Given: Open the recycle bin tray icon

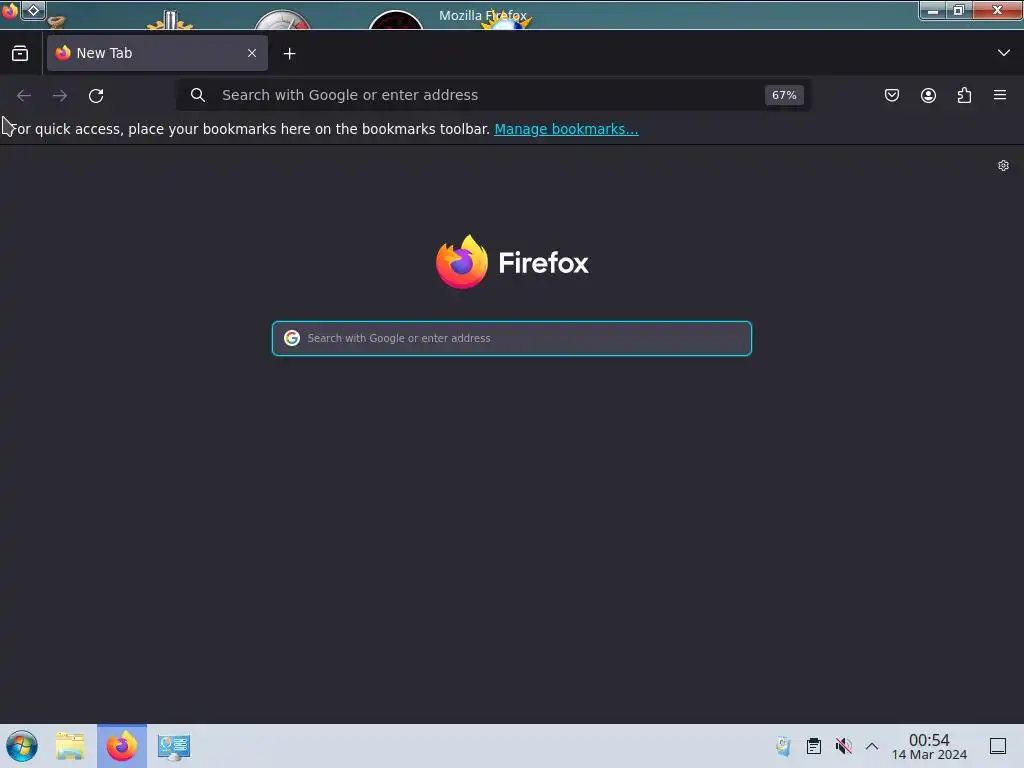Looking at the screenshot, I should coord(783,746).
